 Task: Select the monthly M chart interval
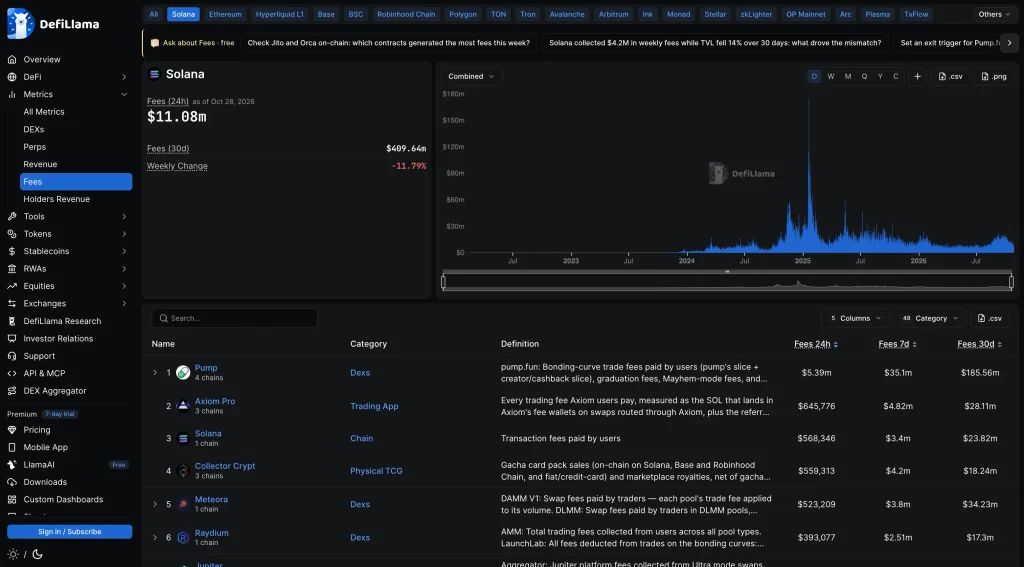tap(848, 76)
